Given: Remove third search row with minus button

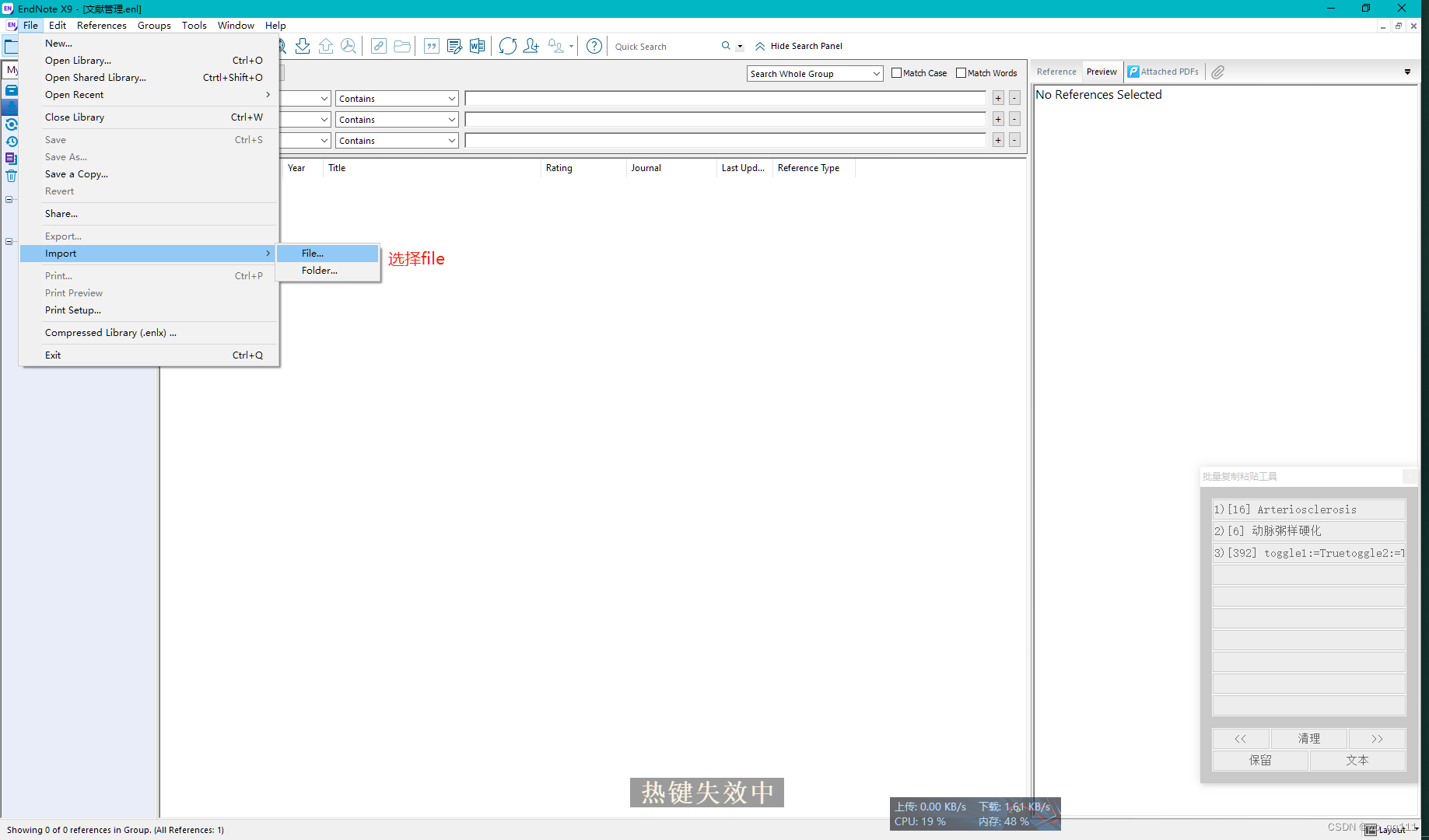Looking at the screenshot, I should tap(1014, 140).
